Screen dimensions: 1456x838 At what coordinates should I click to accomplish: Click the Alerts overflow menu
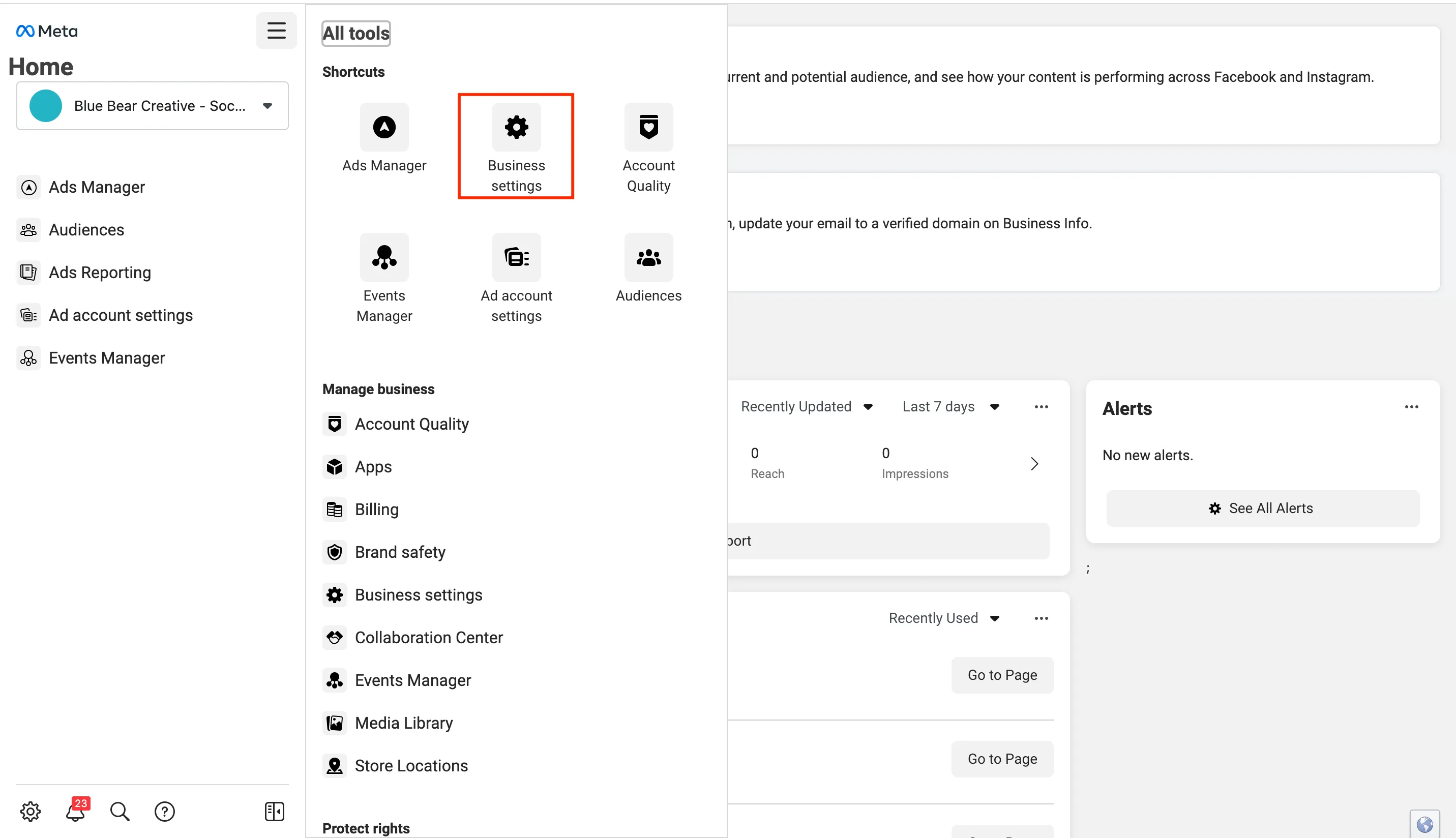1412,408
